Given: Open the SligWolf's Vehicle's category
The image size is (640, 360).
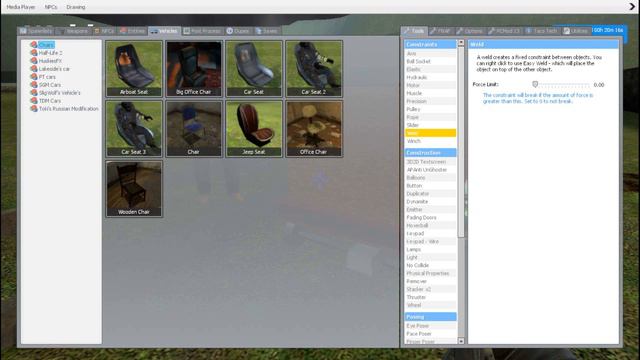Looking at the screenshot, I should tap(59, 93).
